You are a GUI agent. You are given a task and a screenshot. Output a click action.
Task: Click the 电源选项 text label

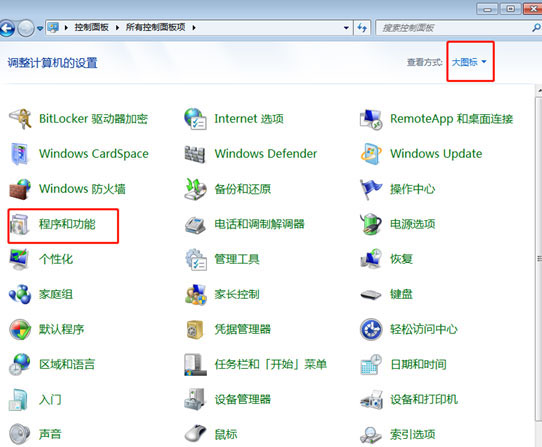pyautogui.click(x=413, y=224)
